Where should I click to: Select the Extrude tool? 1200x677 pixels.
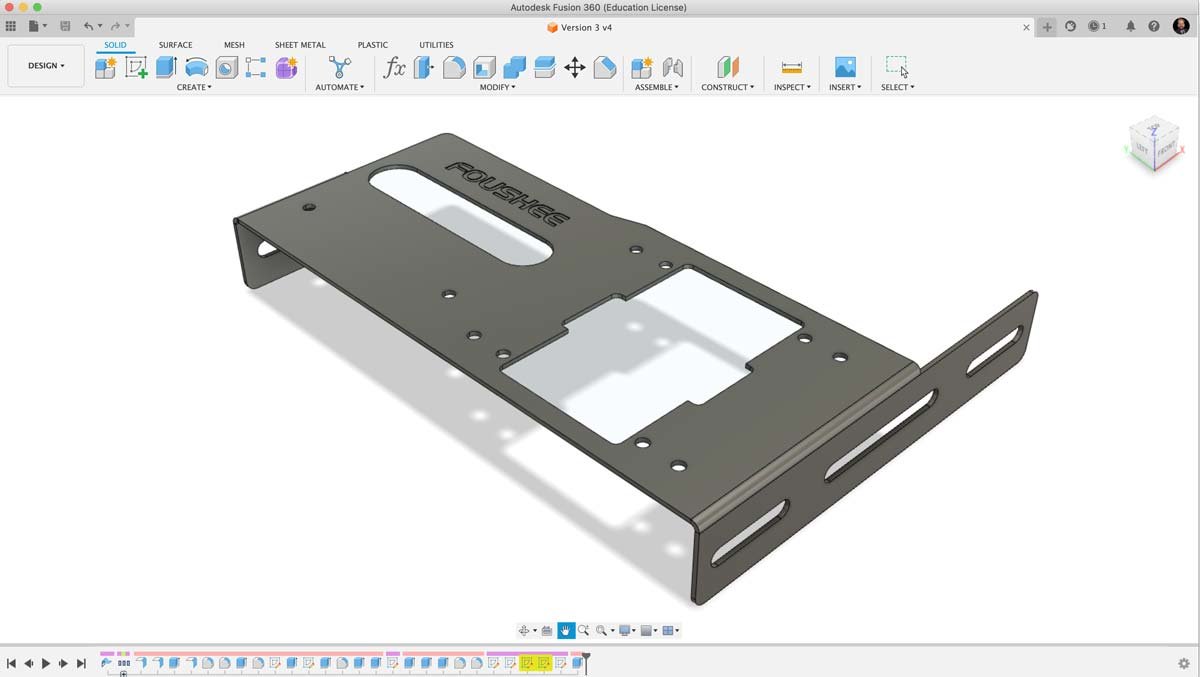[166, 67]
